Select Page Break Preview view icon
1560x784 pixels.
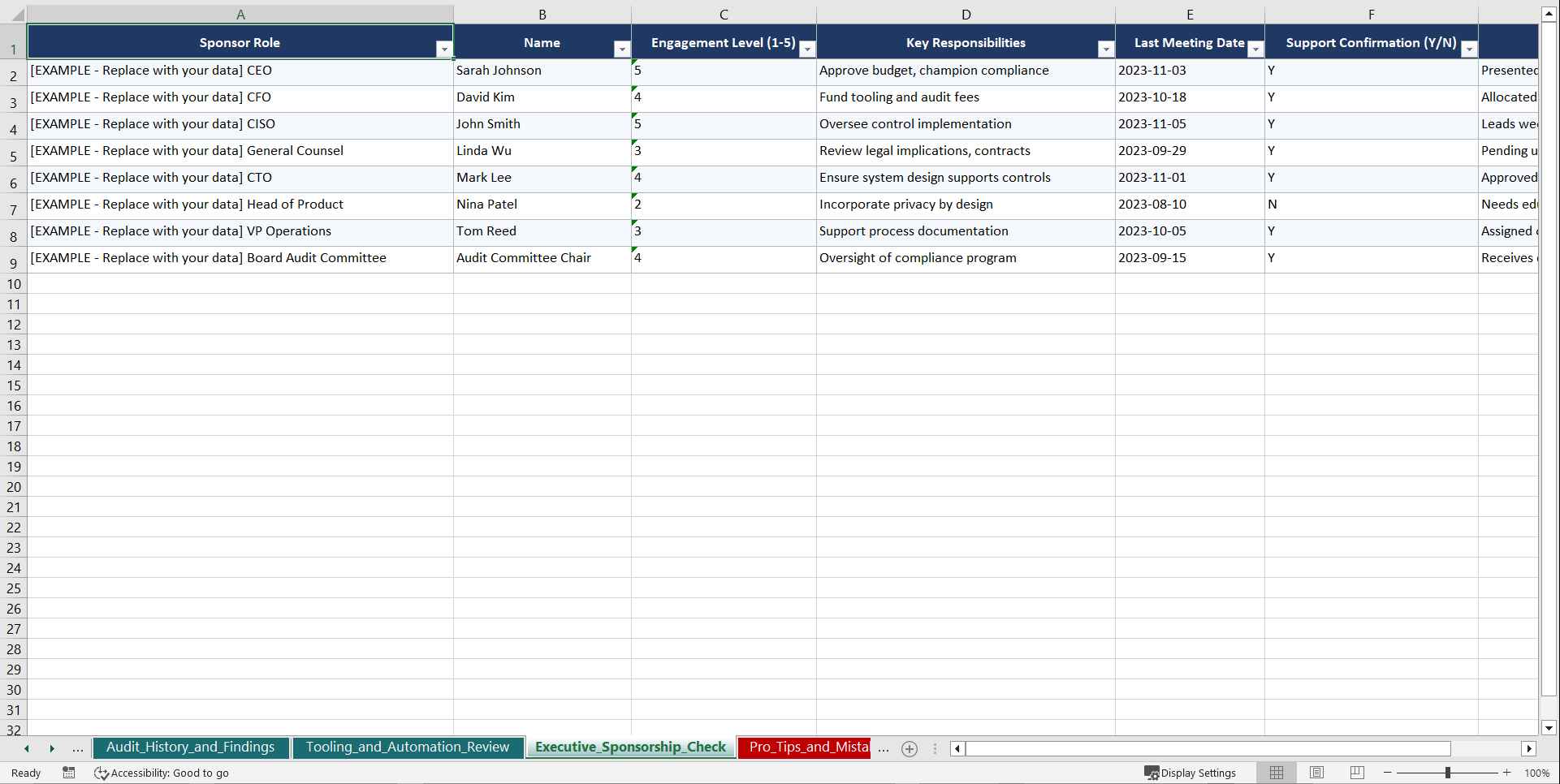click(1355, 773)
